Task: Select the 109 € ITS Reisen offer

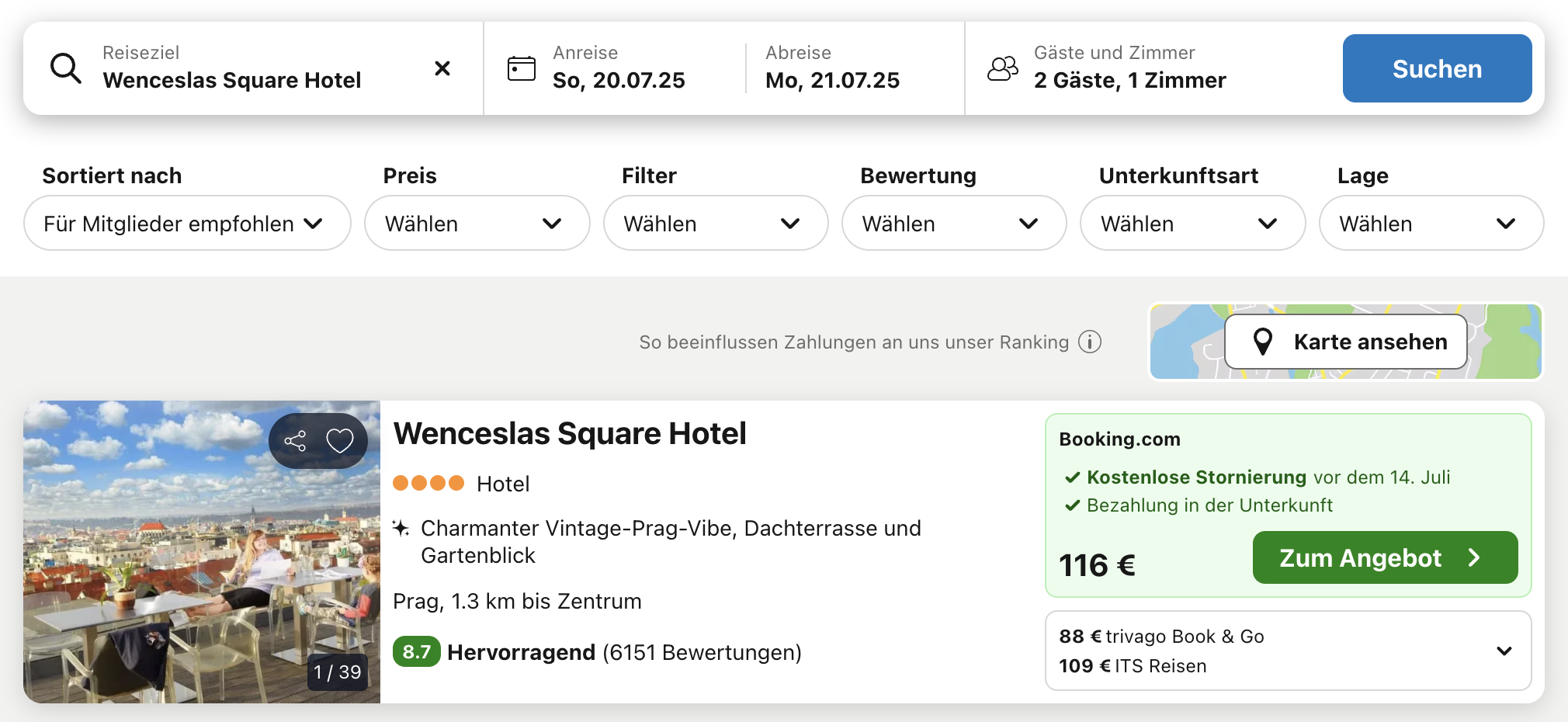Action: (1133, 666)
